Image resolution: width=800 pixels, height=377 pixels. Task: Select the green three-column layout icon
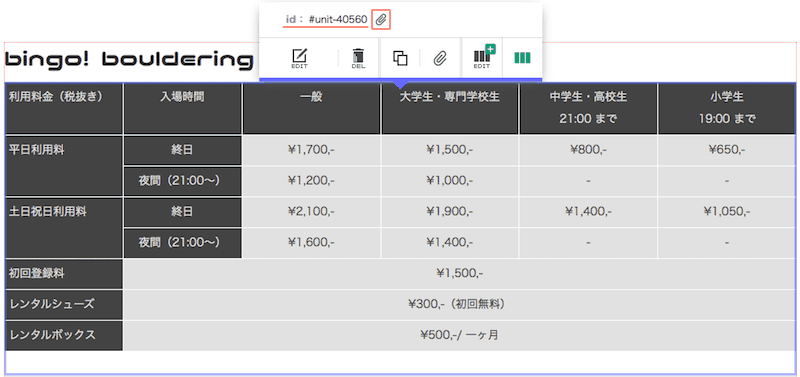pyautogui.click(x=522, y=58)
